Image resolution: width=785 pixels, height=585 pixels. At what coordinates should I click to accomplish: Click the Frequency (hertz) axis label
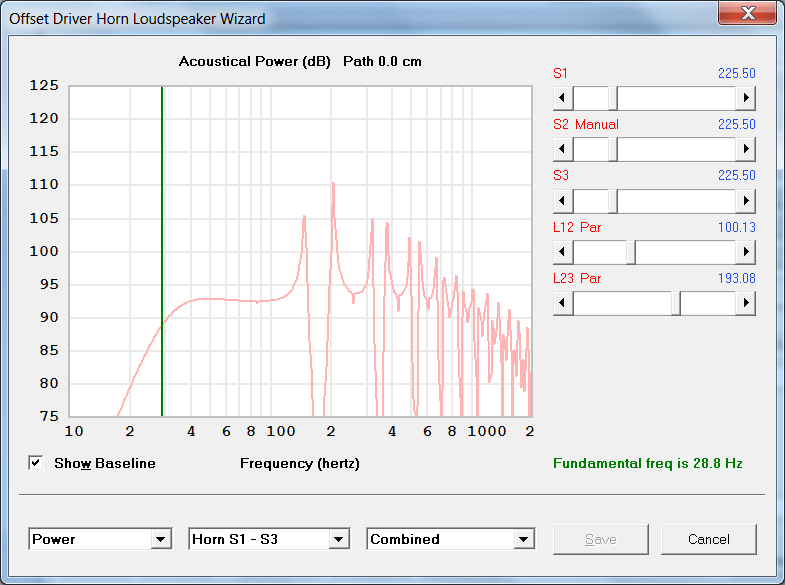tap(299, 463)
